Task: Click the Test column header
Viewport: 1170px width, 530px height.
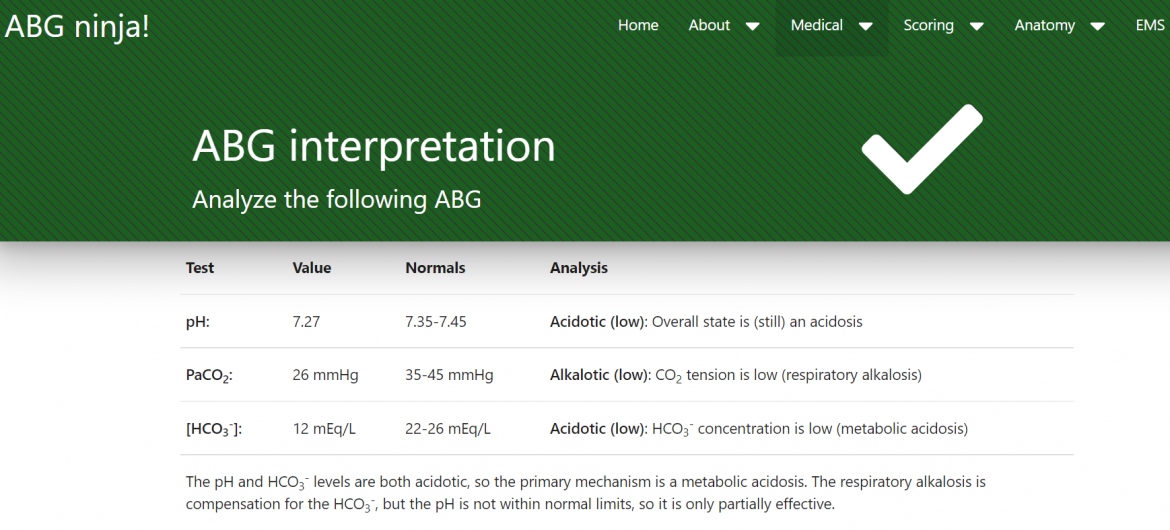Action: click(200, 268)
